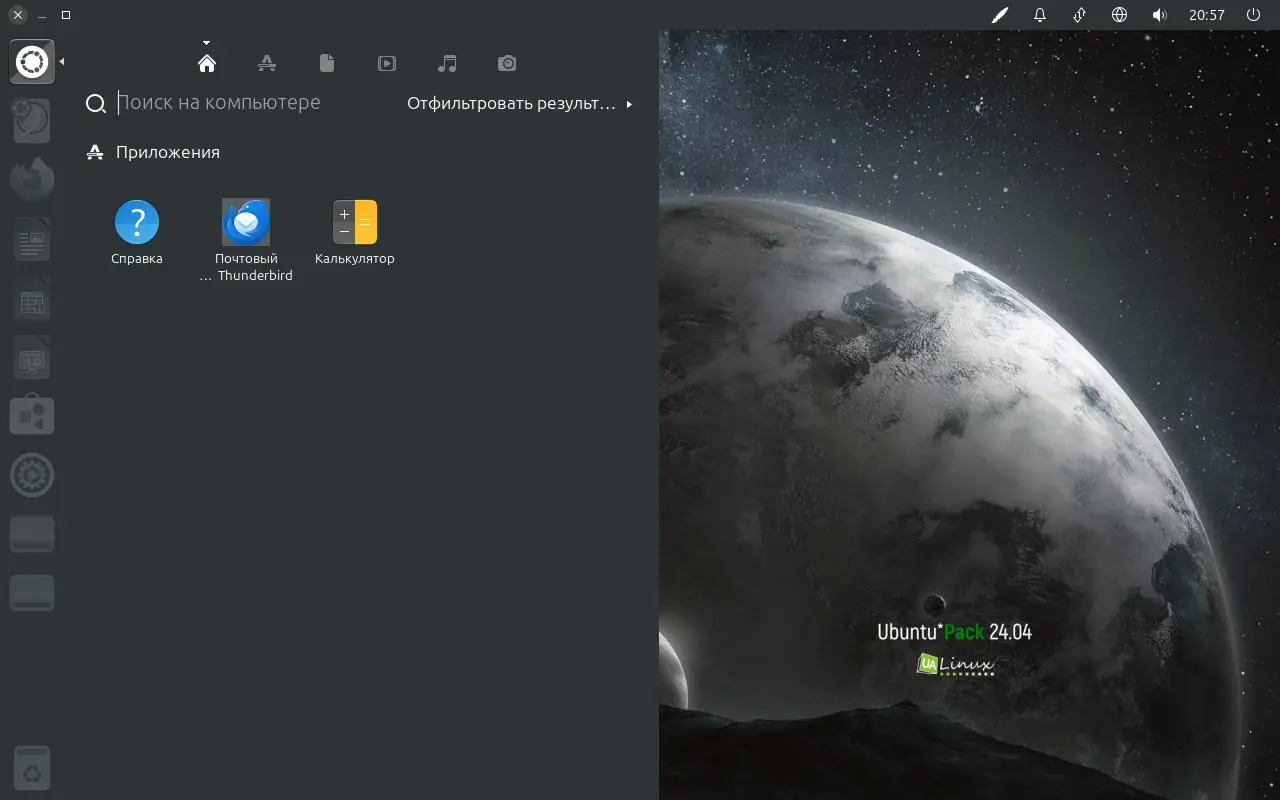1280x800 pixels.
Task: Open the globe language indicator
Action: click(1120, 15)
